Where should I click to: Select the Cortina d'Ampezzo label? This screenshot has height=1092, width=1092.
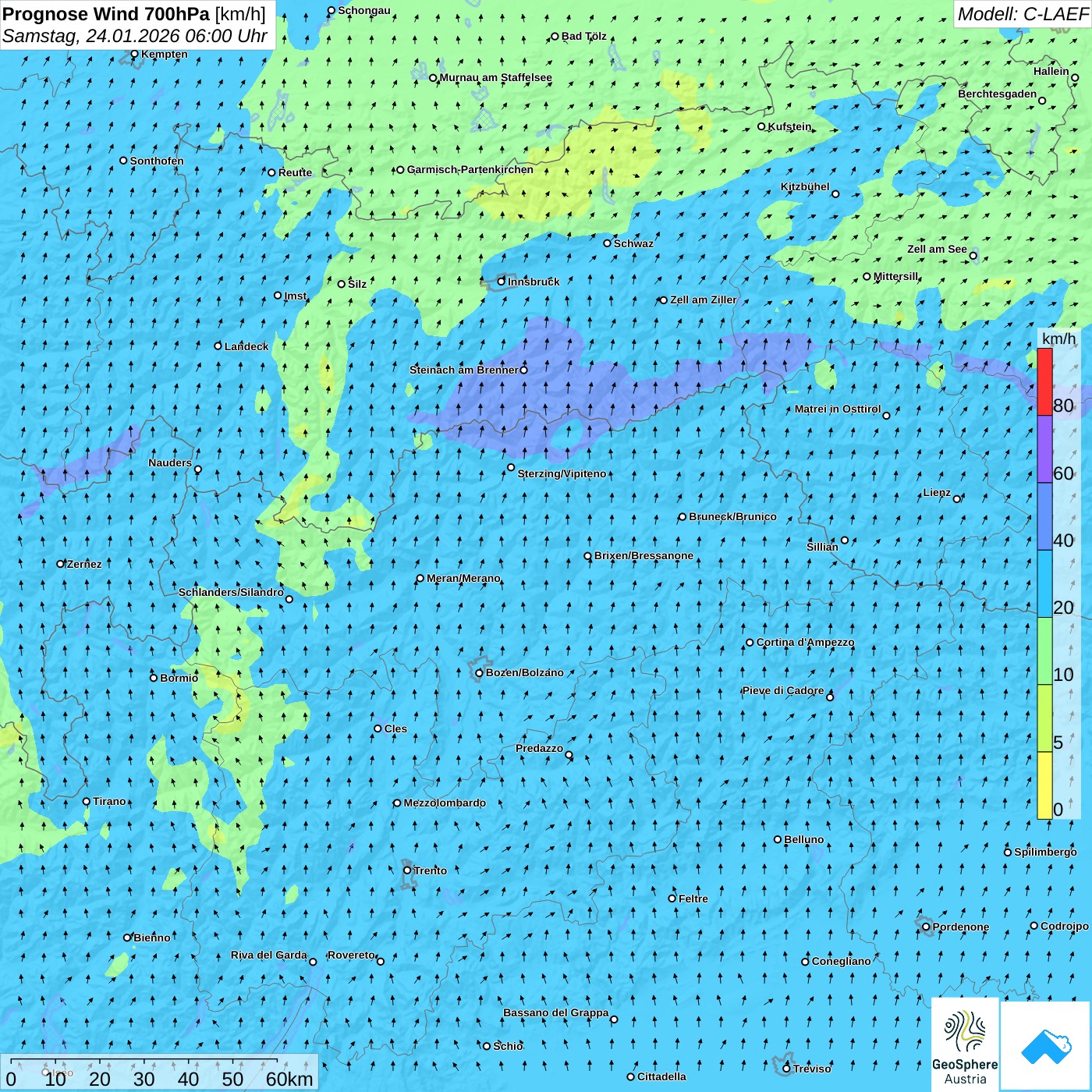coord(805,643)
